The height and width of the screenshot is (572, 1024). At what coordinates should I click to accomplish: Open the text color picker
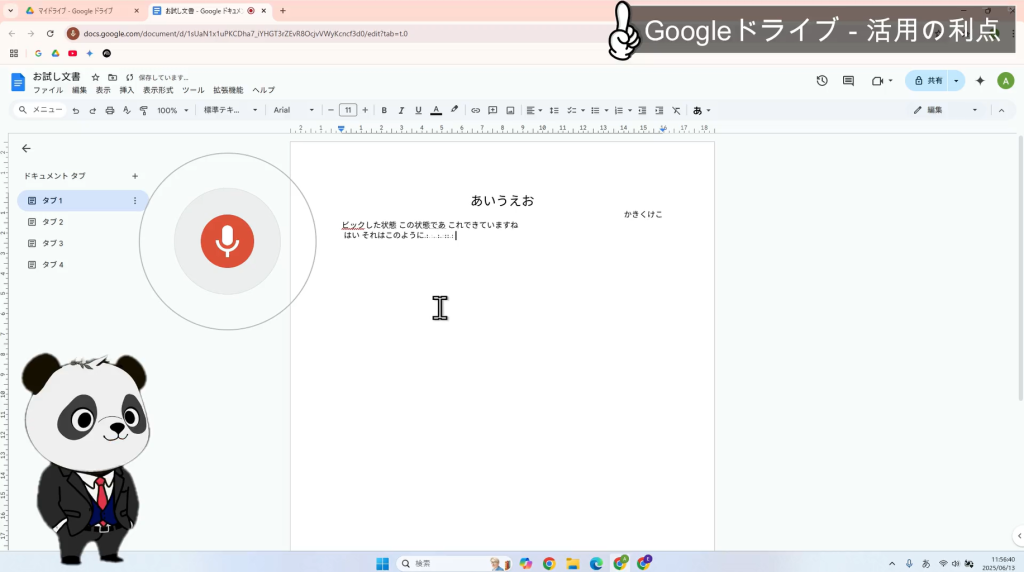click(x=436, y=110)
